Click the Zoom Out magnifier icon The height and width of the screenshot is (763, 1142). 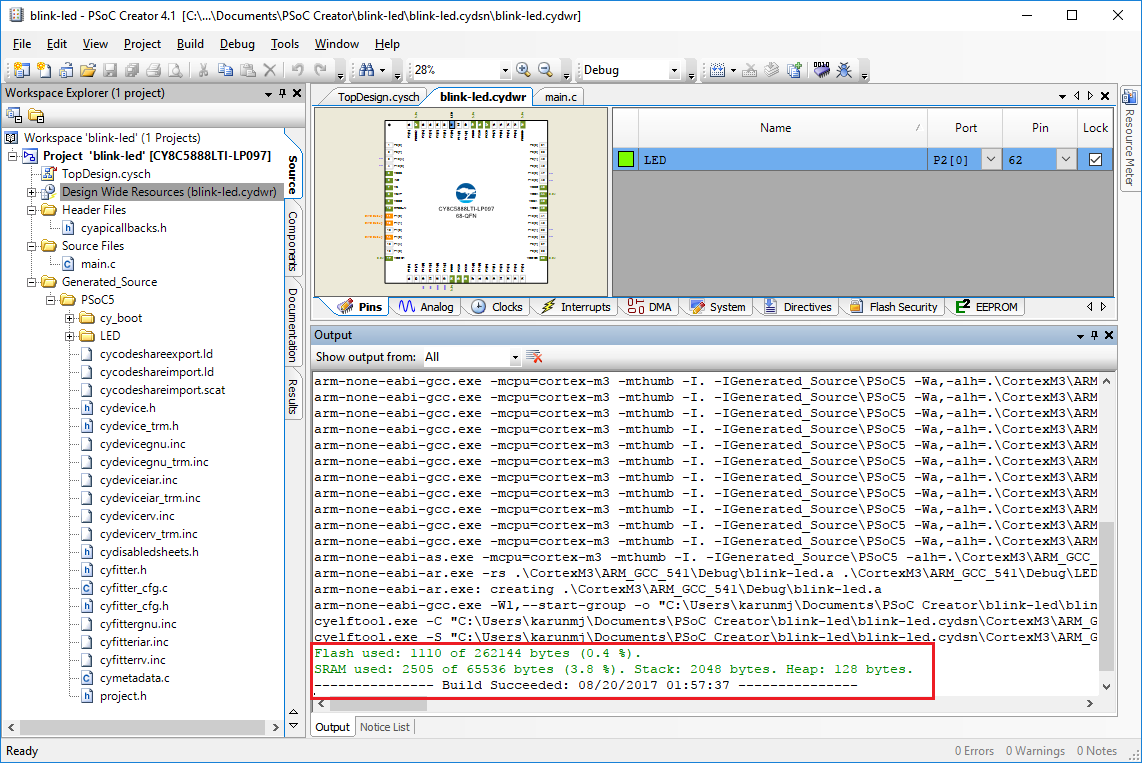[546, 70]
